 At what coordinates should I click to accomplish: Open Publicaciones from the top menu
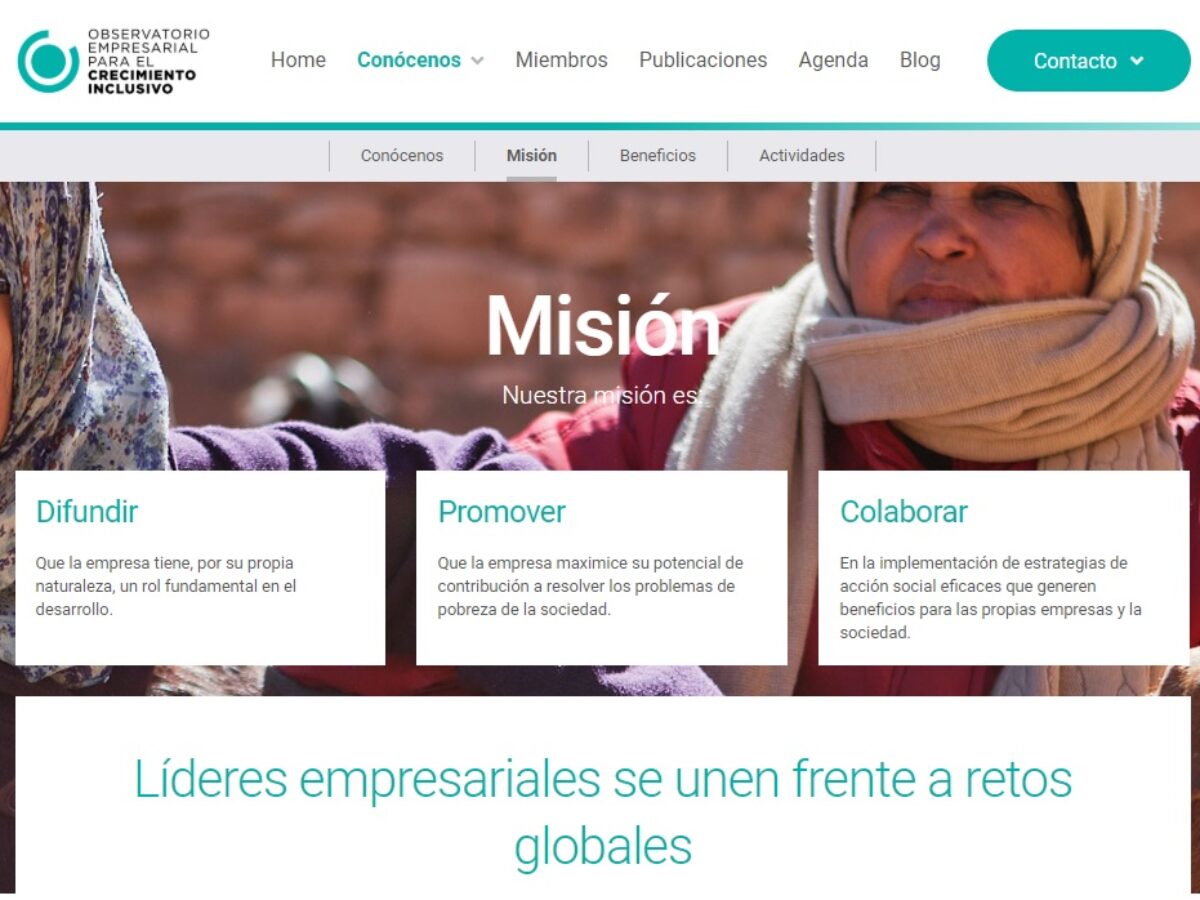(x=703, y=60)
